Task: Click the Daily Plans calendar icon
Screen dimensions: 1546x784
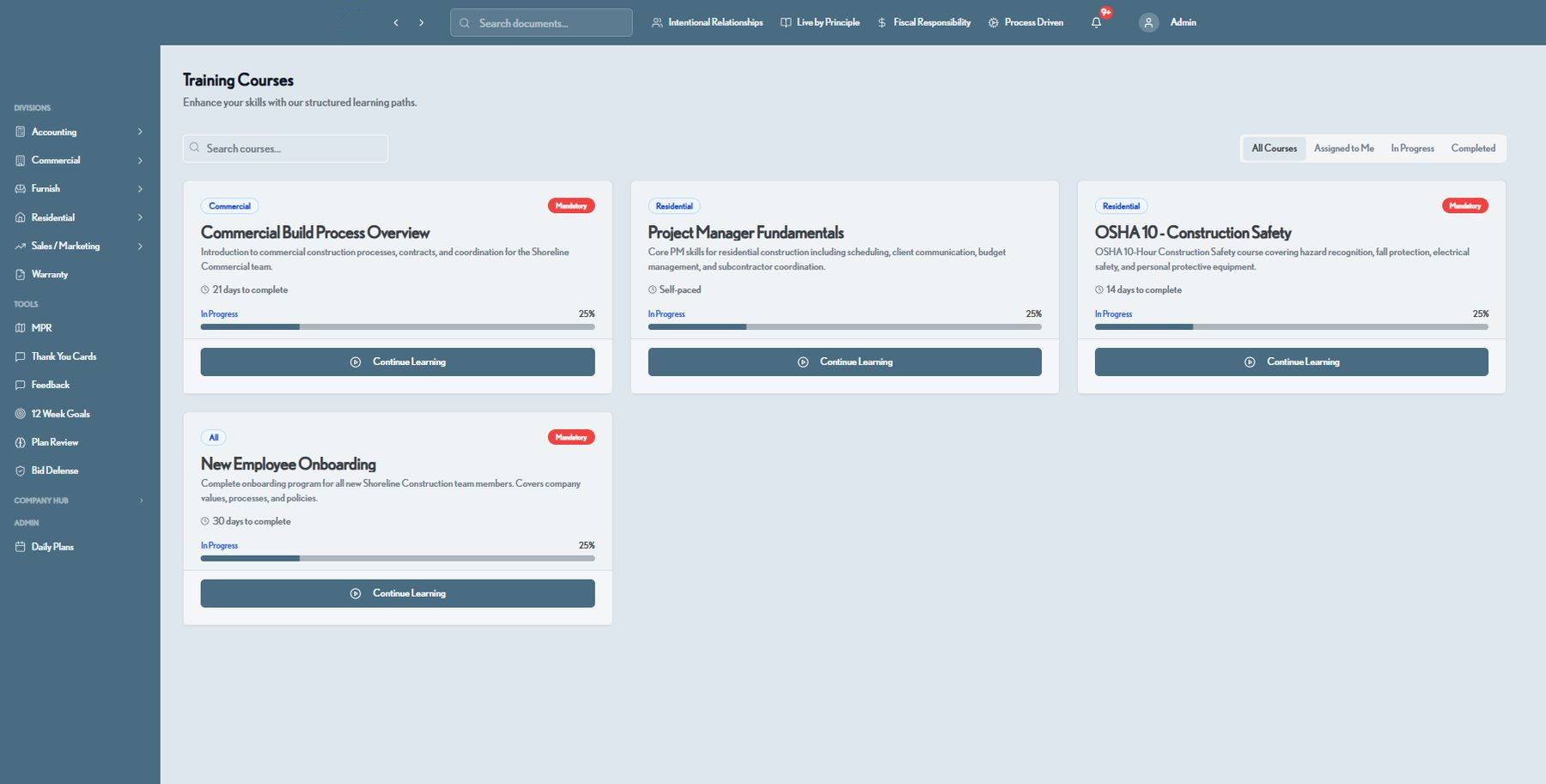Action: click(21, 547)
